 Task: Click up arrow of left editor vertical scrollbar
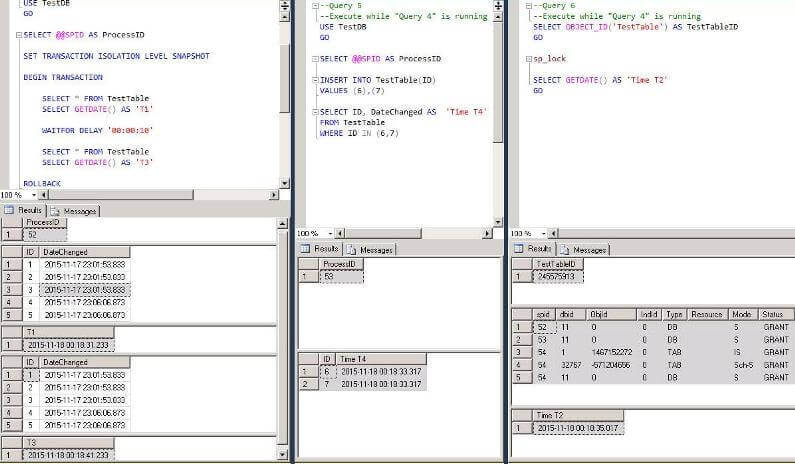click(x=284, y=17)
